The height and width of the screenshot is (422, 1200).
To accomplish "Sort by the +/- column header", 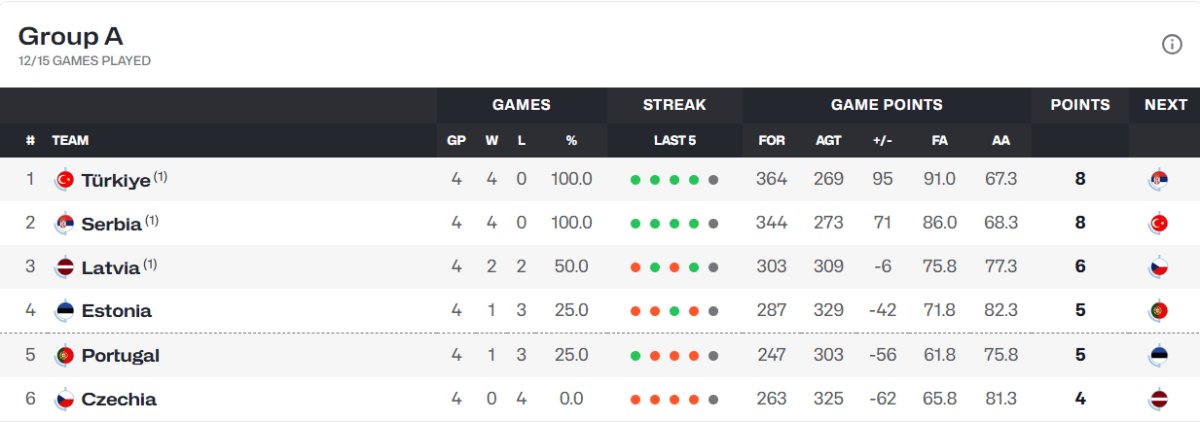I will [882, 141].
